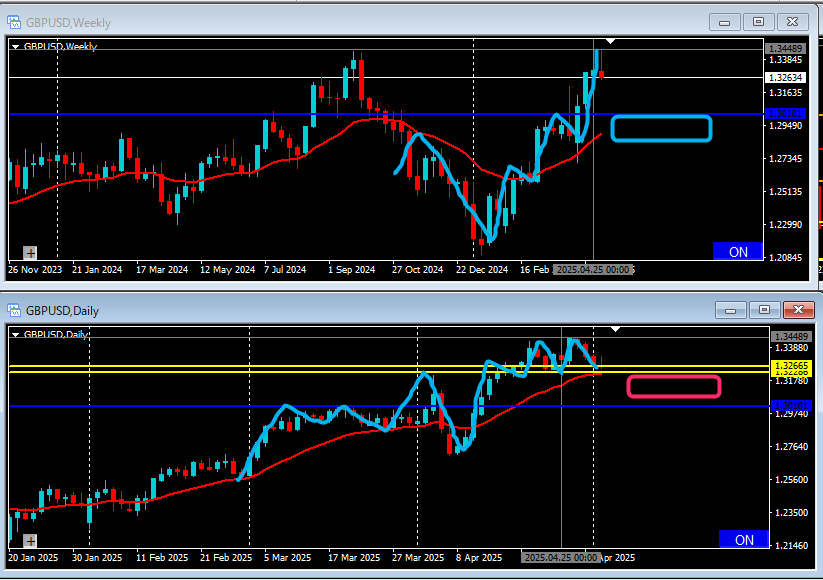
Task: Click the 1.32634 current price label in Weekly chart
Action: (786, 78)
